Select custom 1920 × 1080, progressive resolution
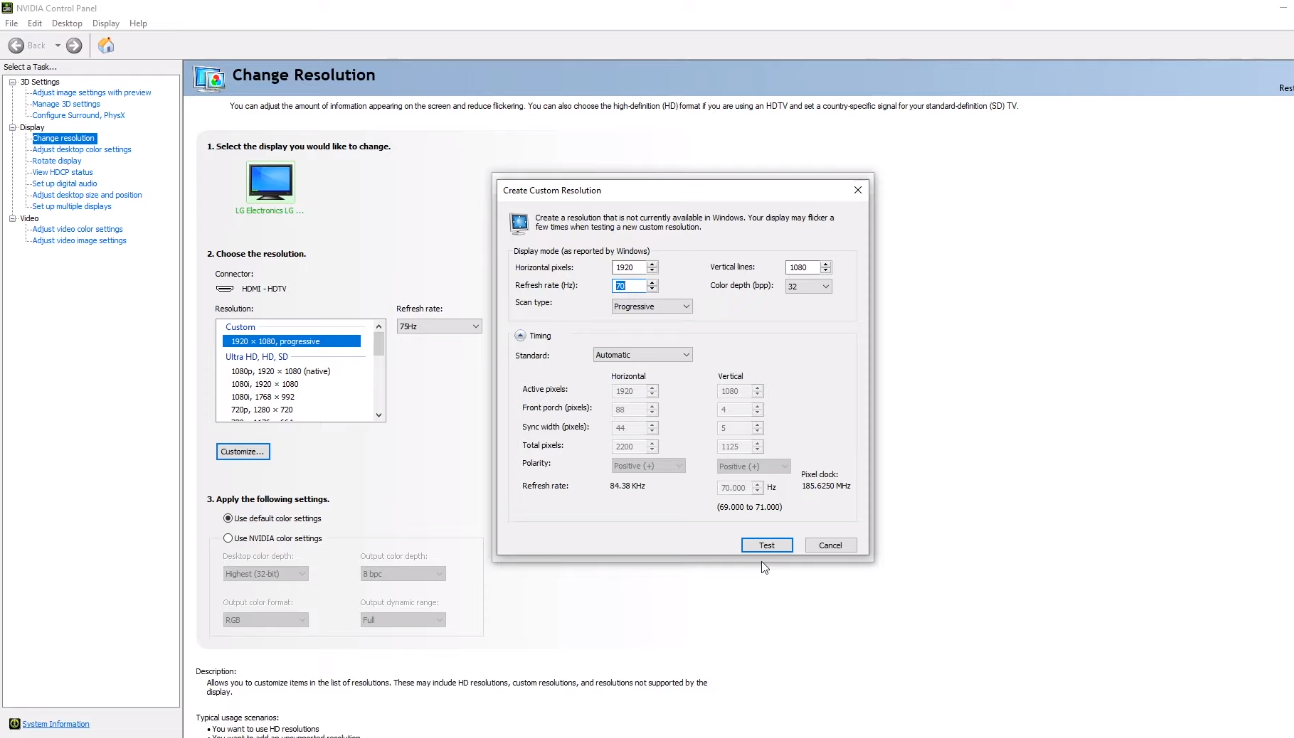Viewport: 1294px width, 738px height. pos(292,341)
